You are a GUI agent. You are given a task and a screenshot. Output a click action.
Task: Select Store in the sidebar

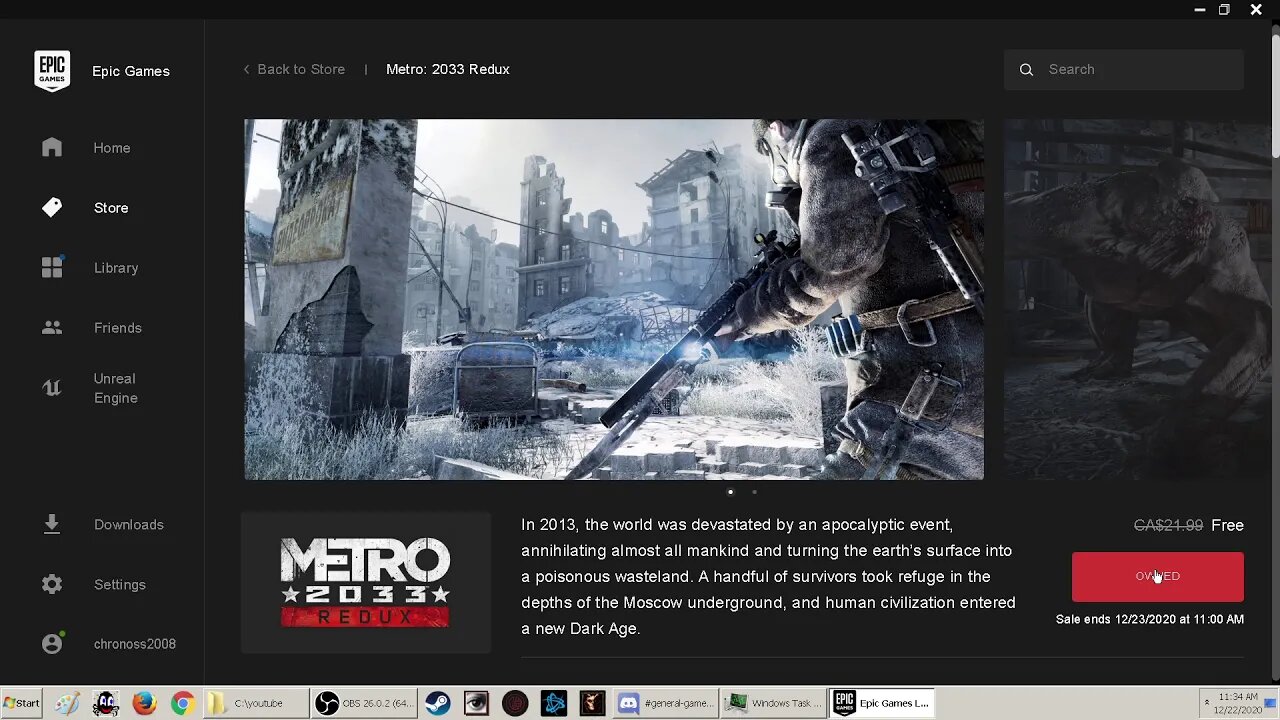[x=111, y=208]
